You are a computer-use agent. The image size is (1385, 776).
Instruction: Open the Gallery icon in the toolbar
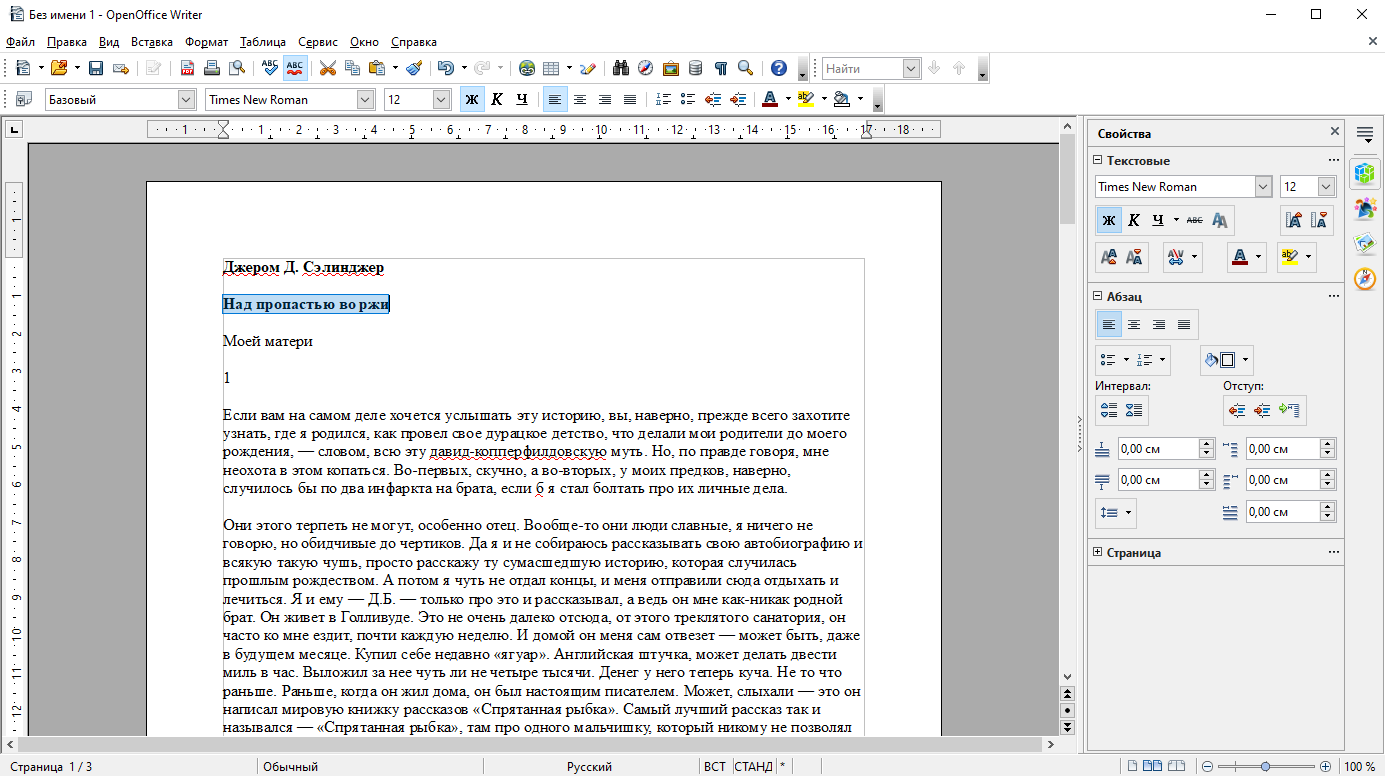670,68
